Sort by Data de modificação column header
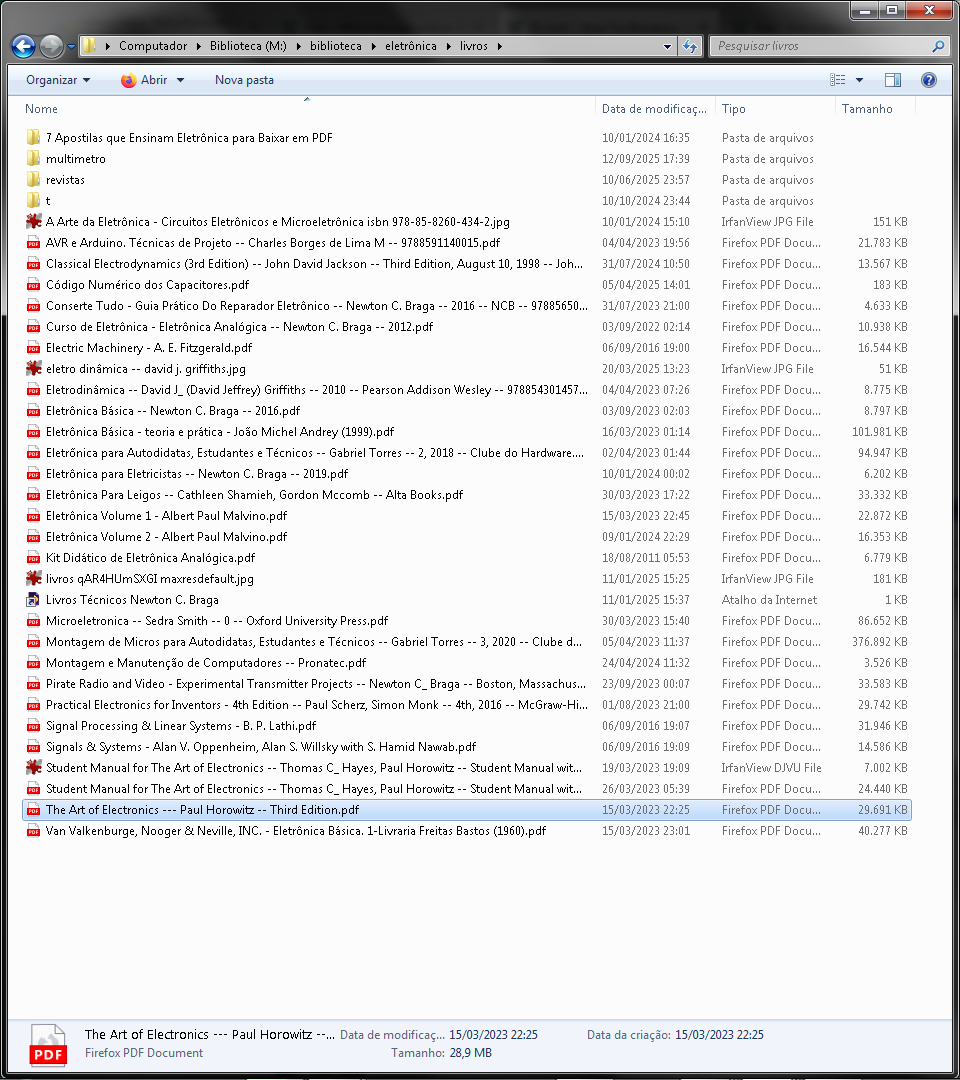The image size is (960, 1080). point(654,109)
